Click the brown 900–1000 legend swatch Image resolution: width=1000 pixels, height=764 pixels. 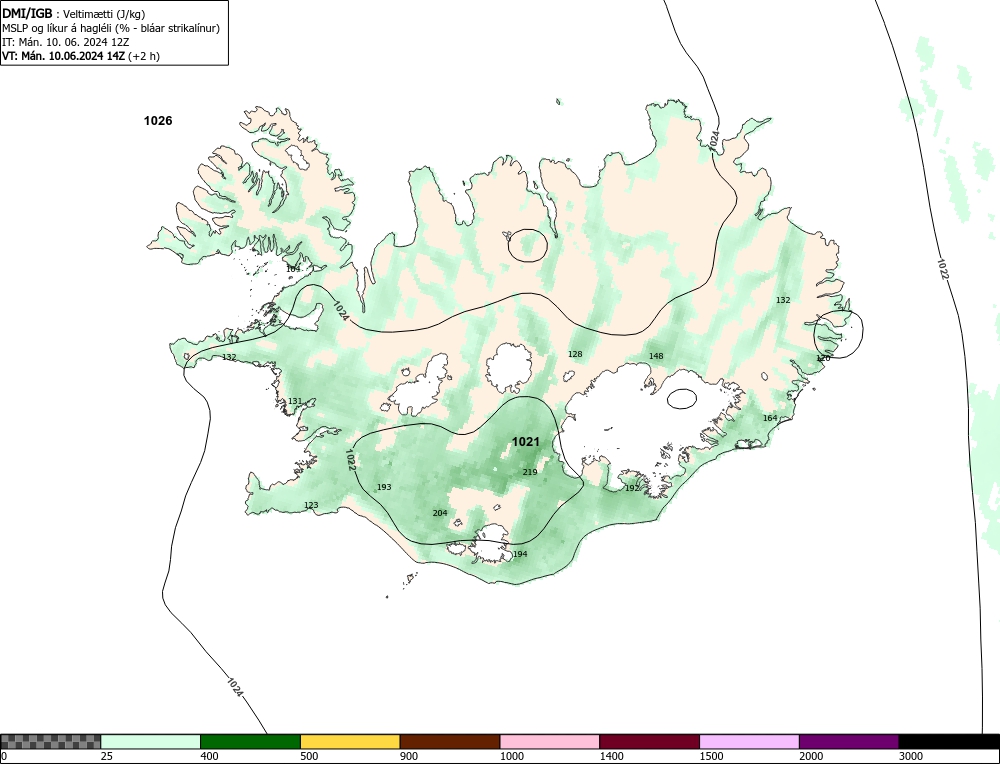click(450, 742)
